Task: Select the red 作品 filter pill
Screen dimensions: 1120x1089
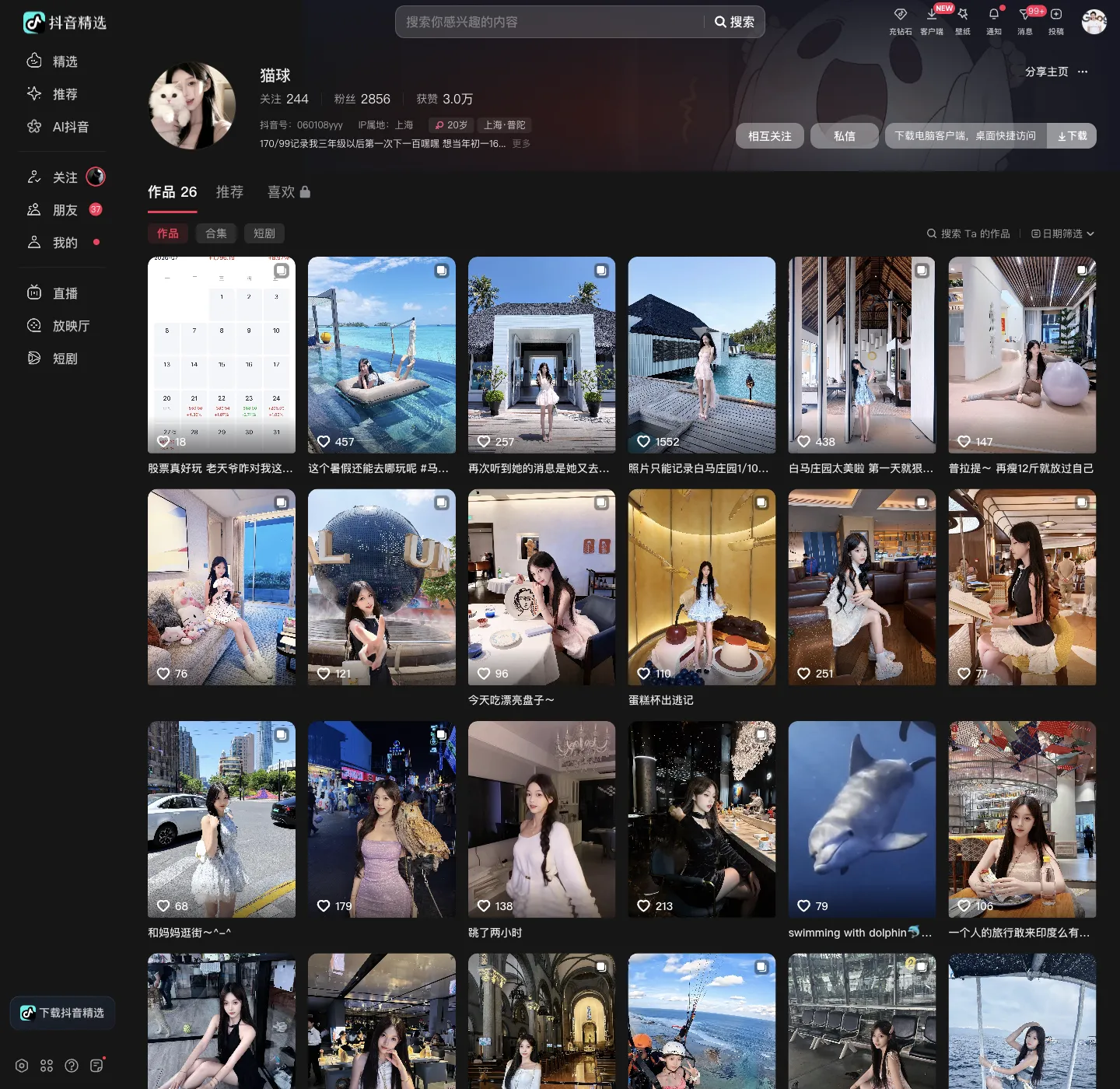Action: click(x=168, y=233)
